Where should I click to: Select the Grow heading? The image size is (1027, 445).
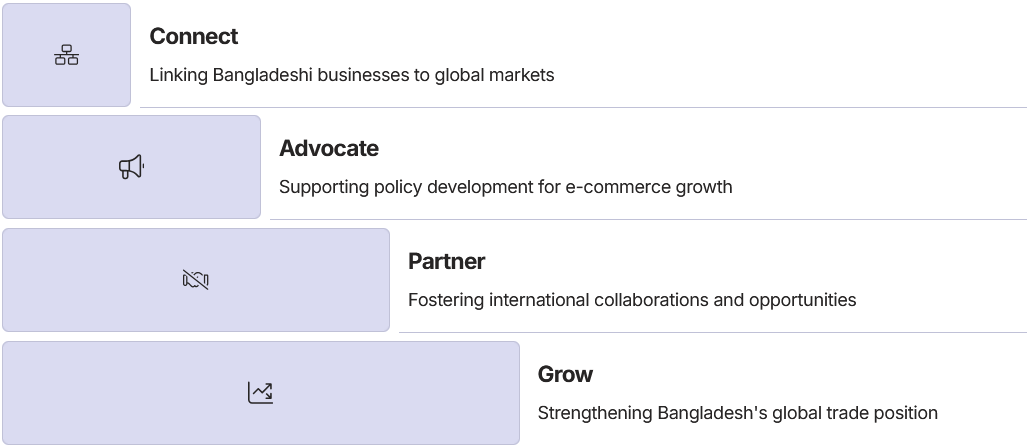(565, 374)
